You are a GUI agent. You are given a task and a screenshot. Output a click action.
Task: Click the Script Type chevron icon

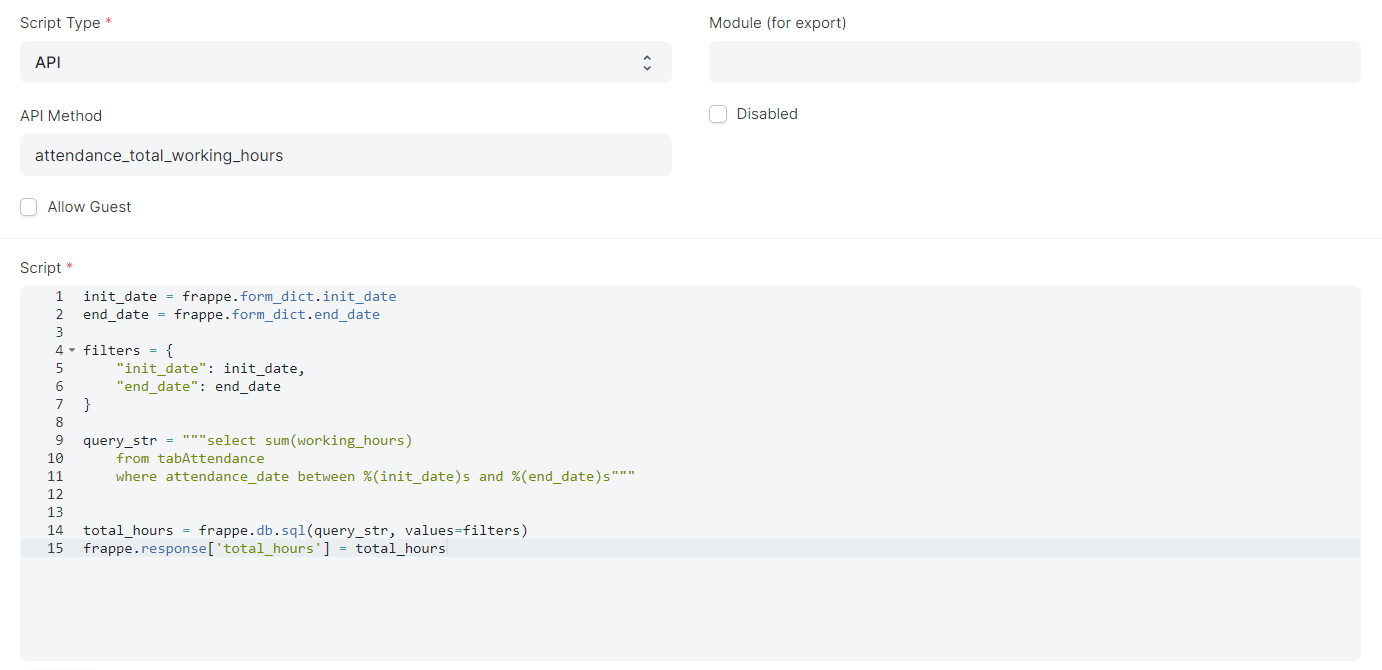point(647,61)
